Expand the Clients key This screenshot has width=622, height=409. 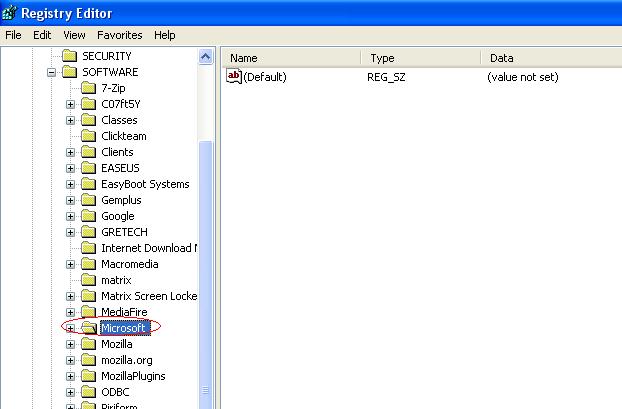[71, 152]
